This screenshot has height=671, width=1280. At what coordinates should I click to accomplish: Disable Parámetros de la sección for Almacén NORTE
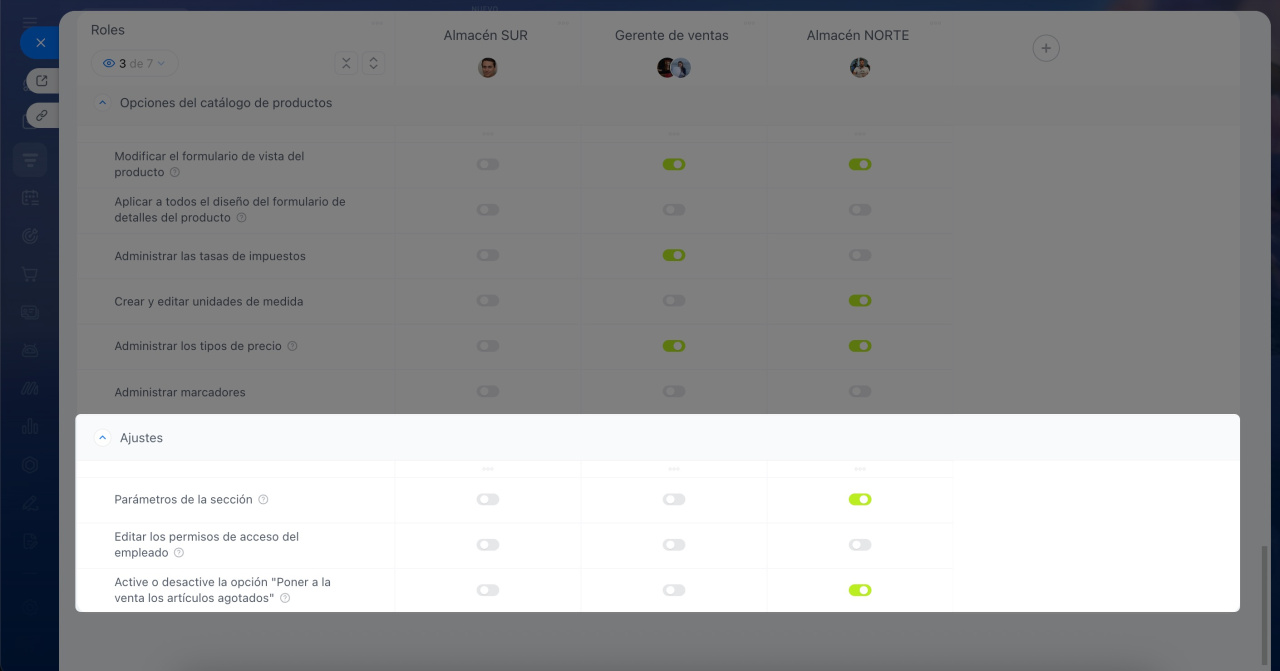859,499
